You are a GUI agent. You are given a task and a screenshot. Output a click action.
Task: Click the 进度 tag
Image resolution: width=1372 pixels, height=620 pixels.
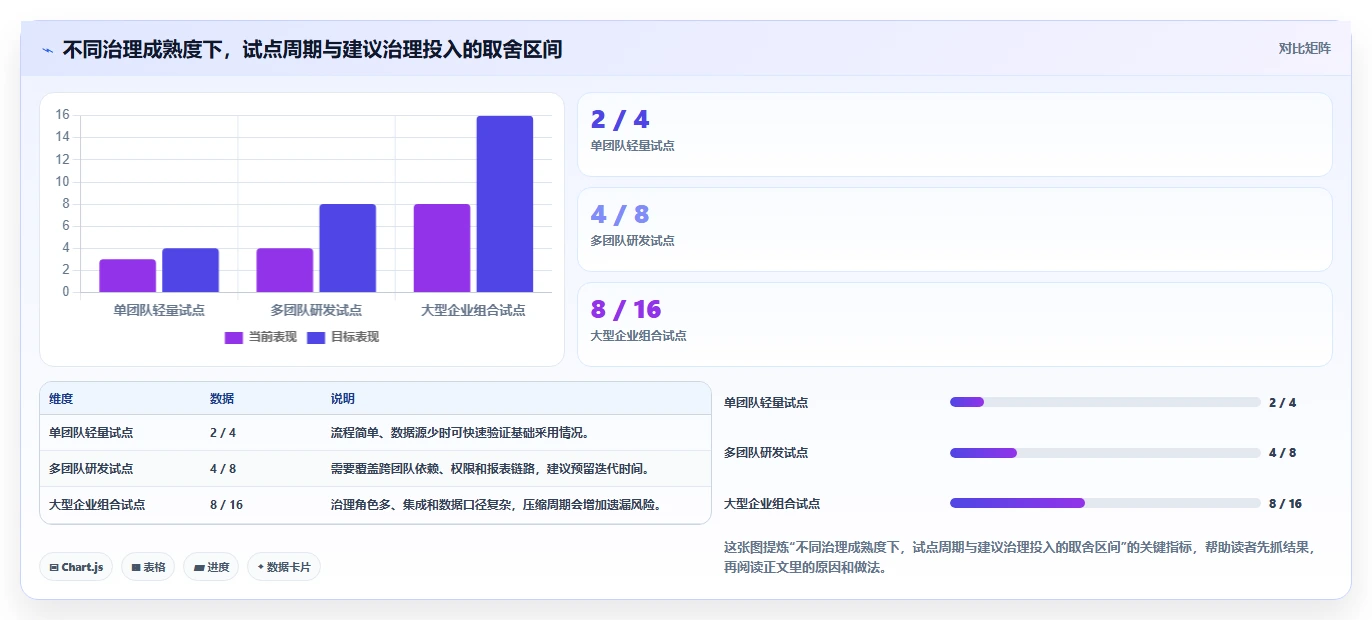tap(211, 567)
